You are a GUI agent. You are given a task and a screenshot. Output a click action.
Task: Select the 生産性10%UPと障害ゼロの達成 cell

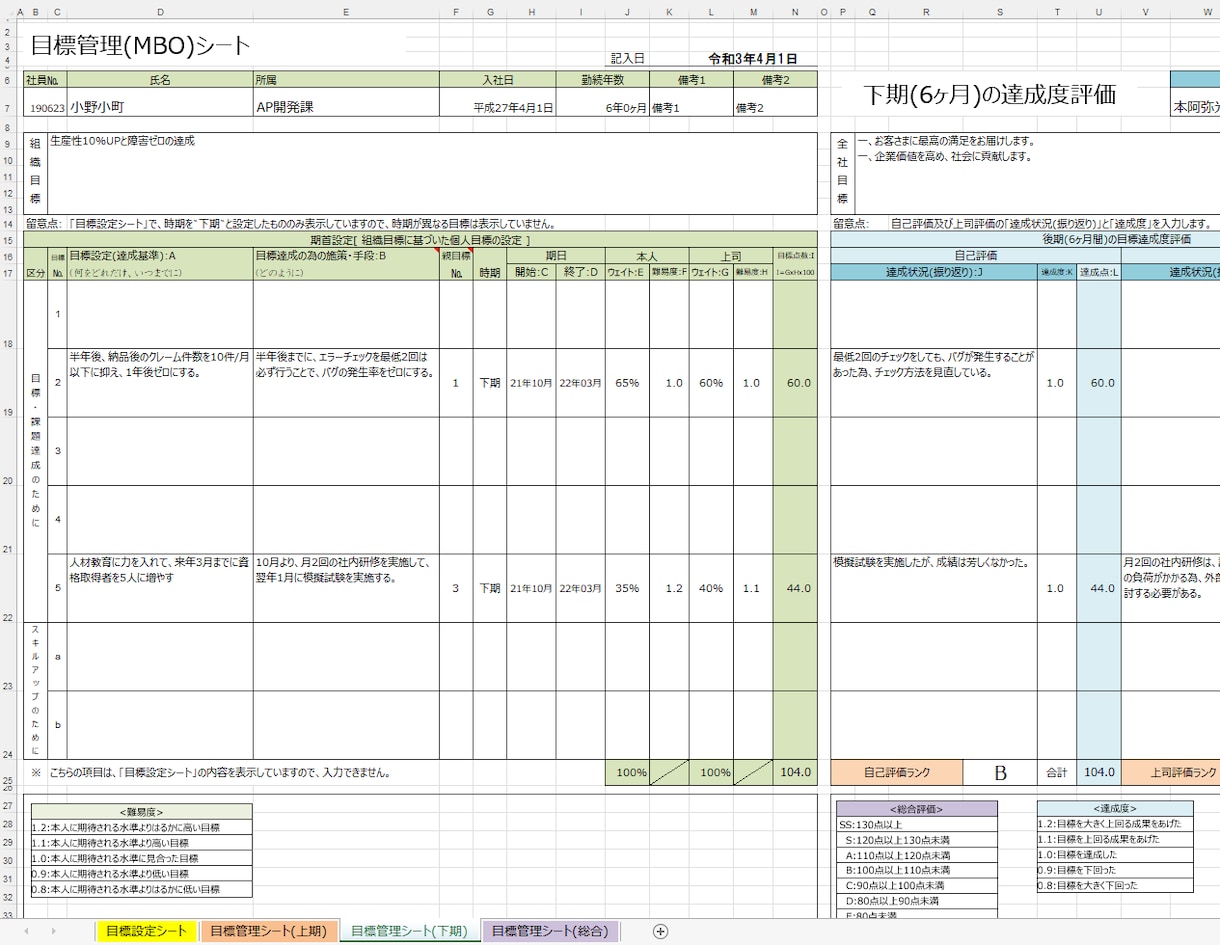[432, 173]
